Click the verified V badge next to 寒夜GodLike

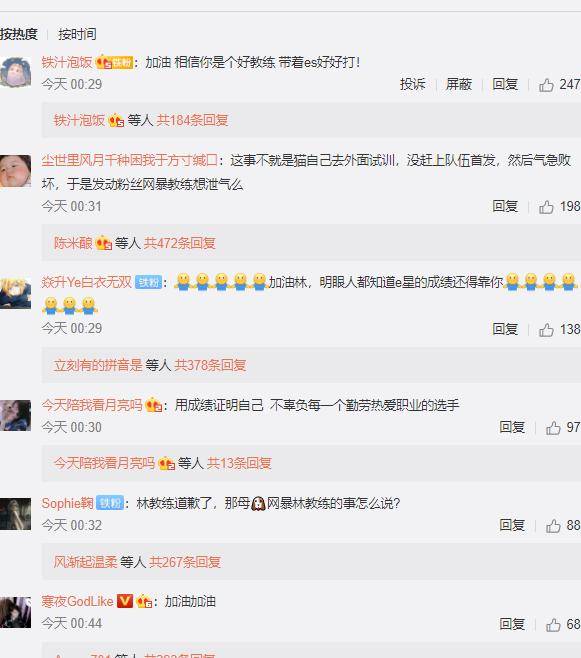pos(125,601)
